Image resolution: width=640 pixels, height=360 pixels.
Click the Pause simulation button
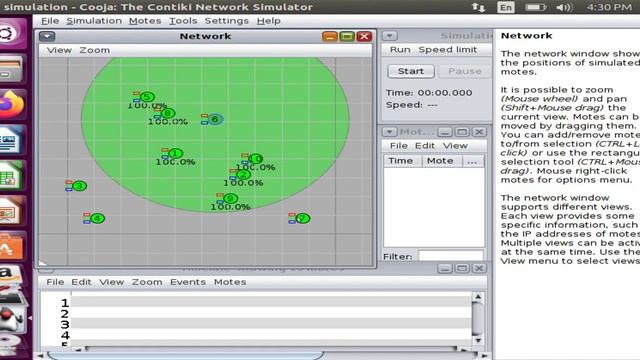point(464,71)
